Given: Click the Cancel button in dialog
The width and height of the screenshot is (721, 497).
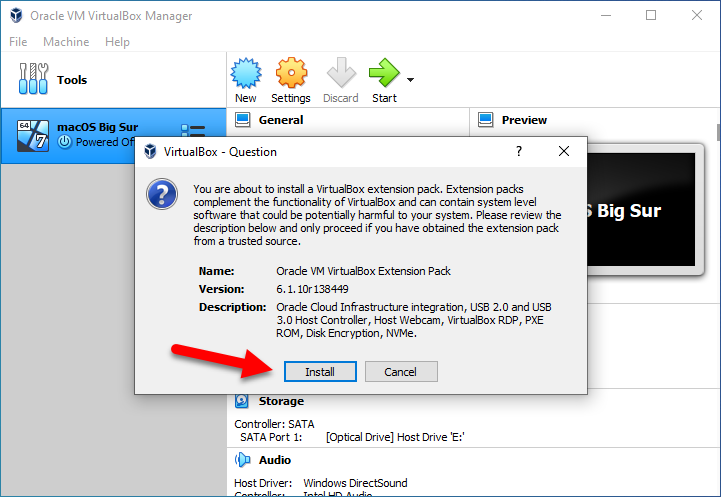Looking at the screenshot, I should coord(400,371).
